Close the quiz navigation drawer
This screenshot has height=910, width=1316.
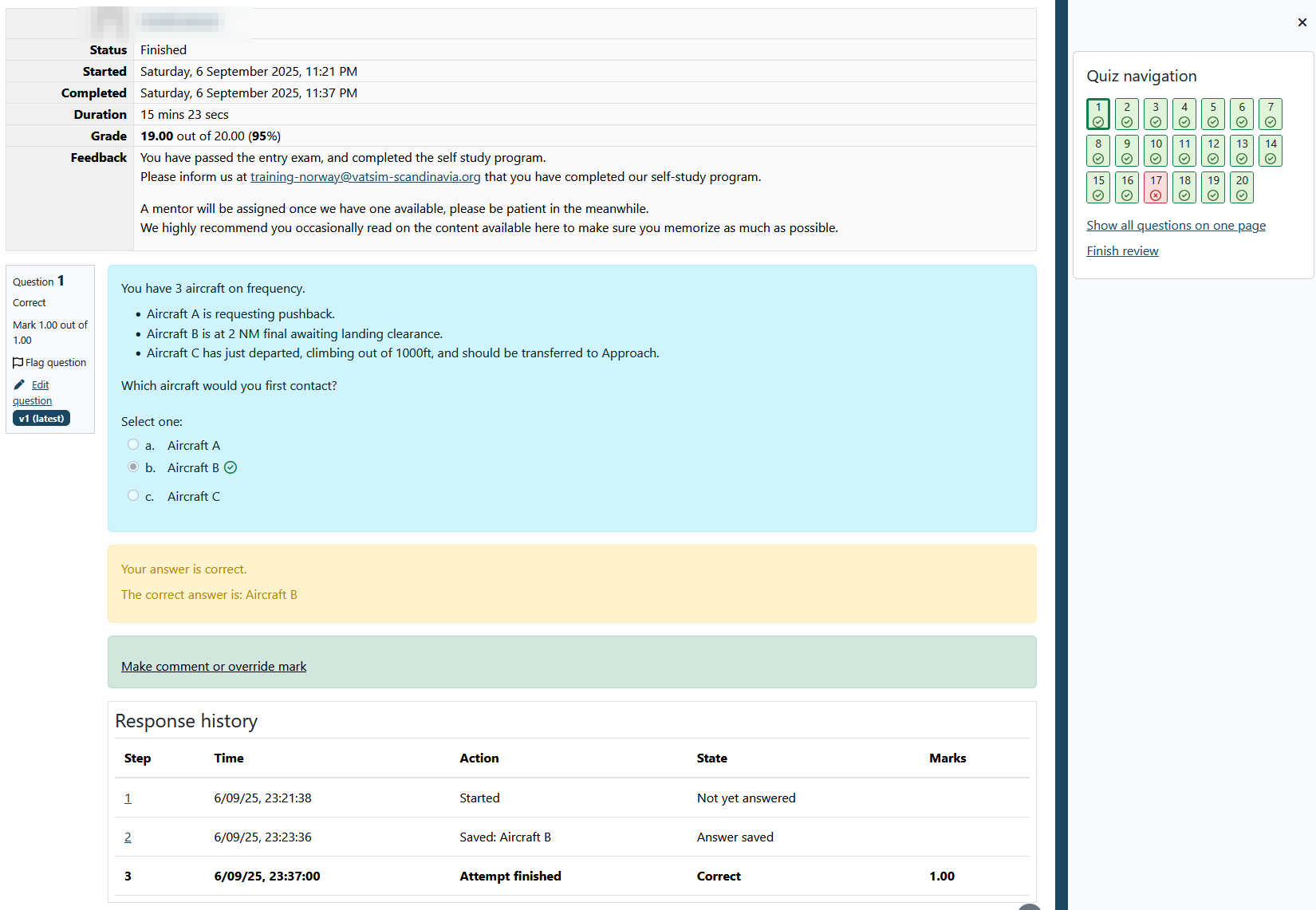pos(1302,22)
